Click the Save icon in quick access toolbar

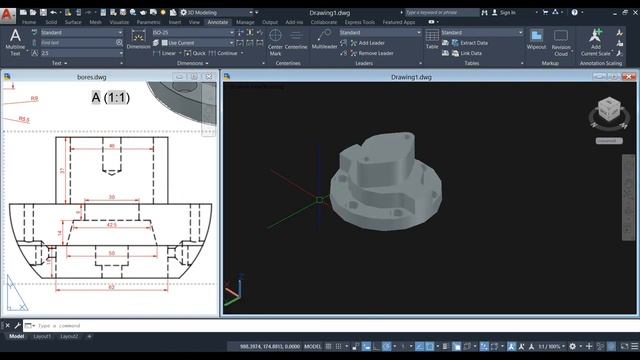pos(43,12)
